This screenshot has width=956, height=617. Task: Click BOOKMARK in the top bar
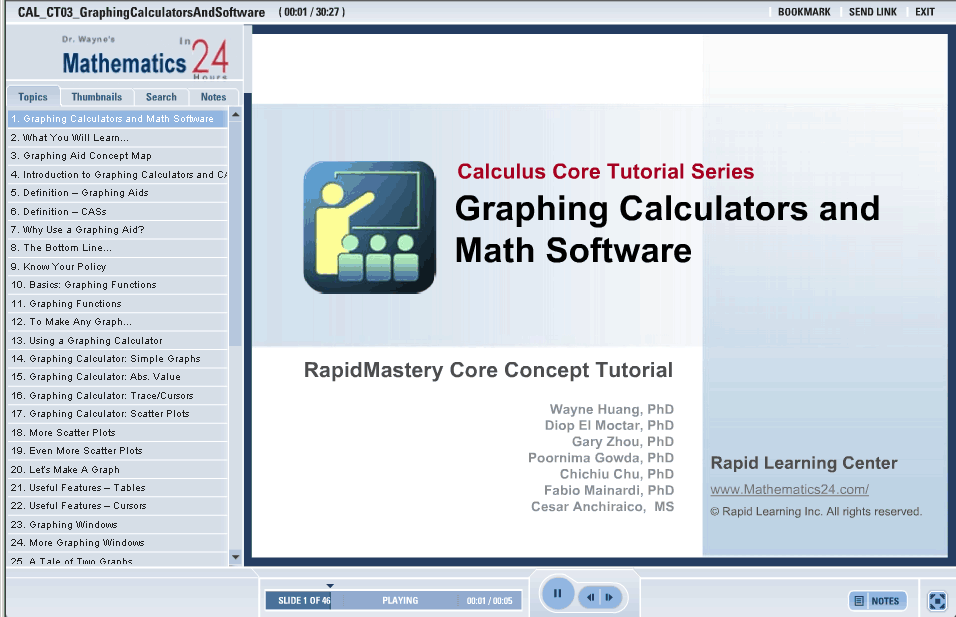tap(804, 12)
